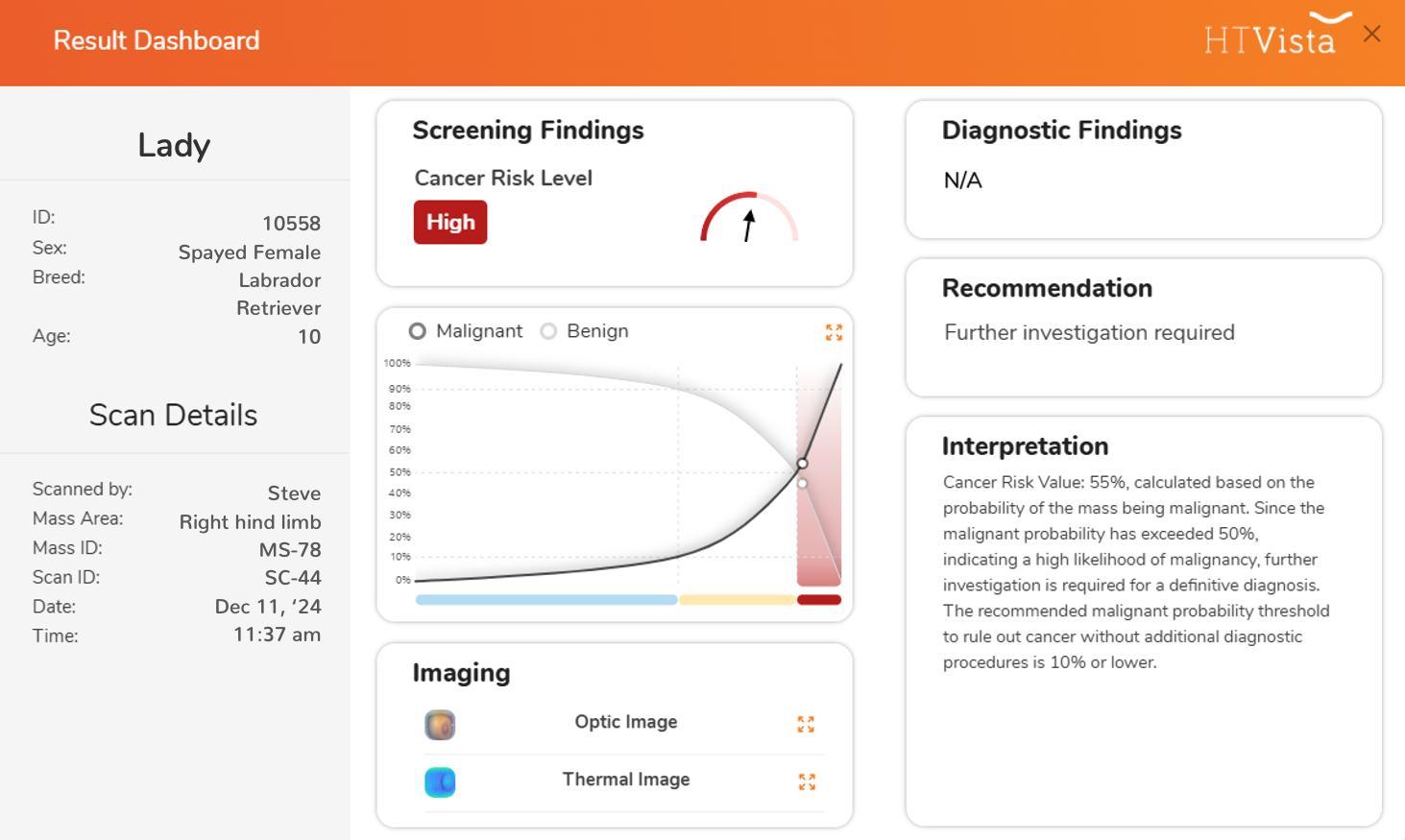Close the Result Dashboard
The height and width of the screenshot is (840, 1405).
(x=1371, y=35)
